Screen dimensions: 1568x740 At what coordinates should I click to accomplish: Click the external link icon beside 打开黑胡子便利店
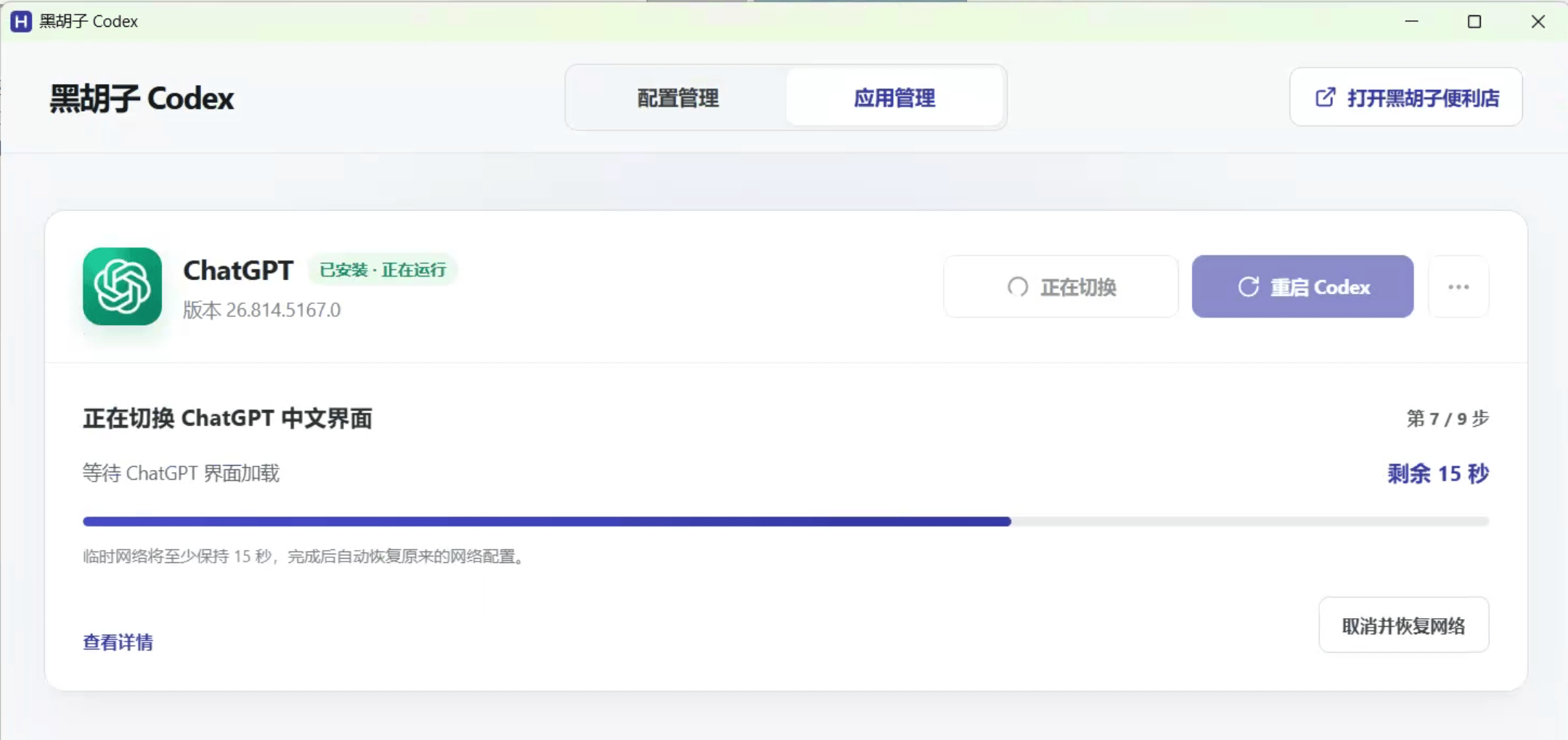click(1326, 97)
